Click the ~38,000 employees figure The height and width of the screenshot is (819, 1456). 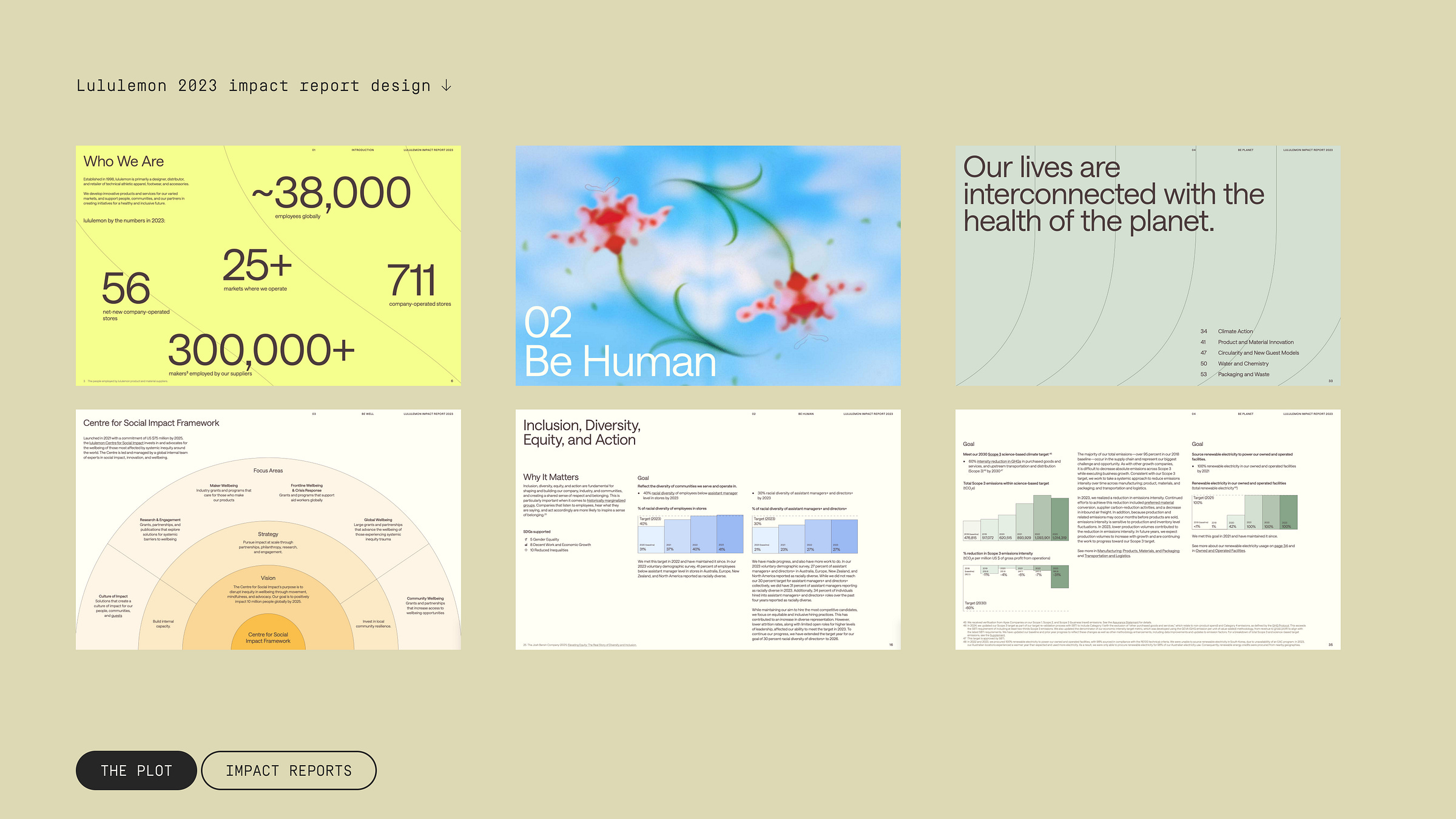[331, 193]
